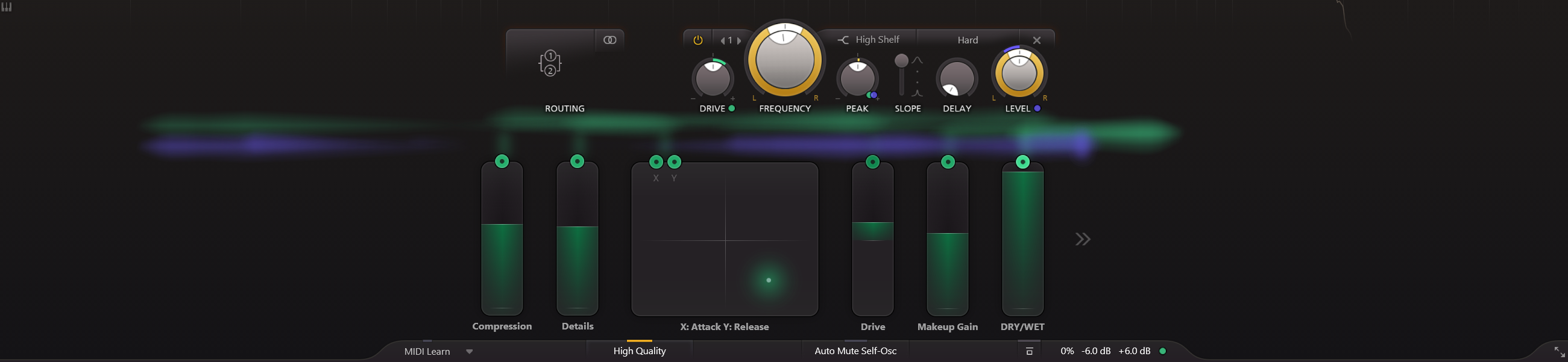Select the next filter with right arrow
This screenshot has width=1568, height=362.
(739, 41)
